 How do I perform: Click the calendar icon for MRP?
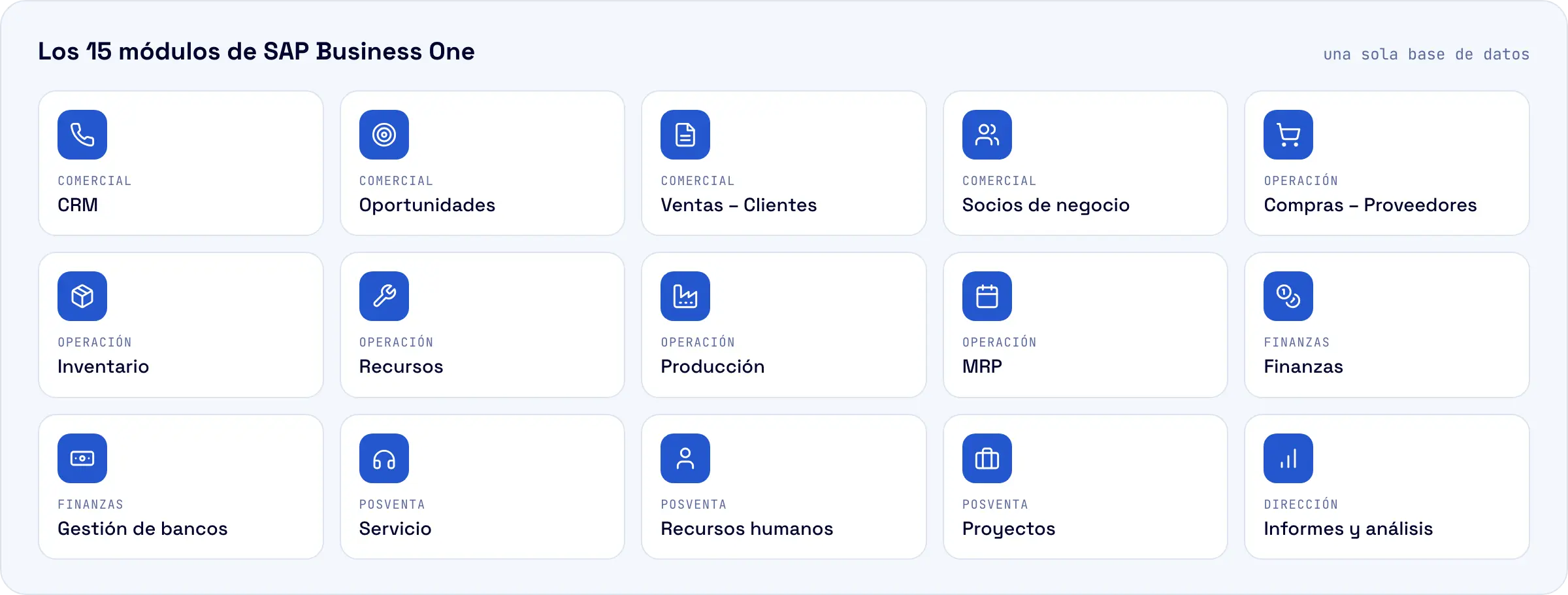pos(987,296)
